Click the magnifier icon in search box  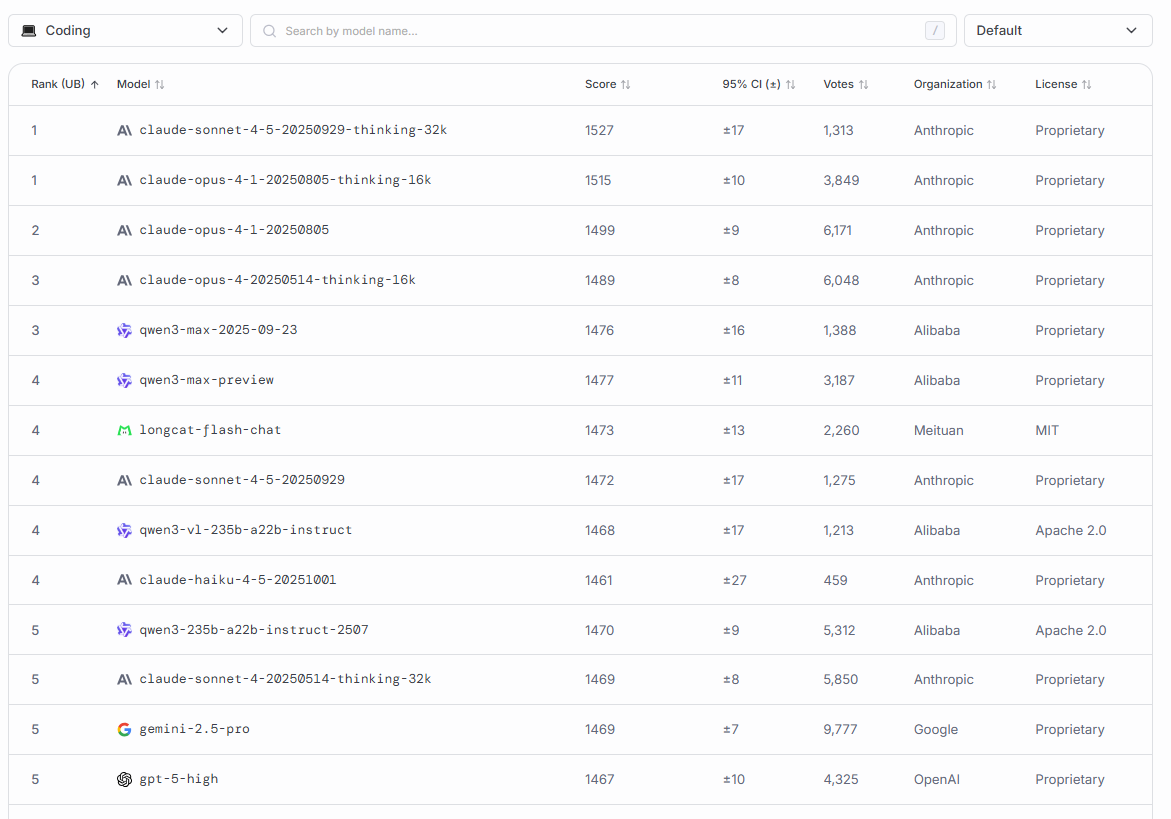(270, 31)
